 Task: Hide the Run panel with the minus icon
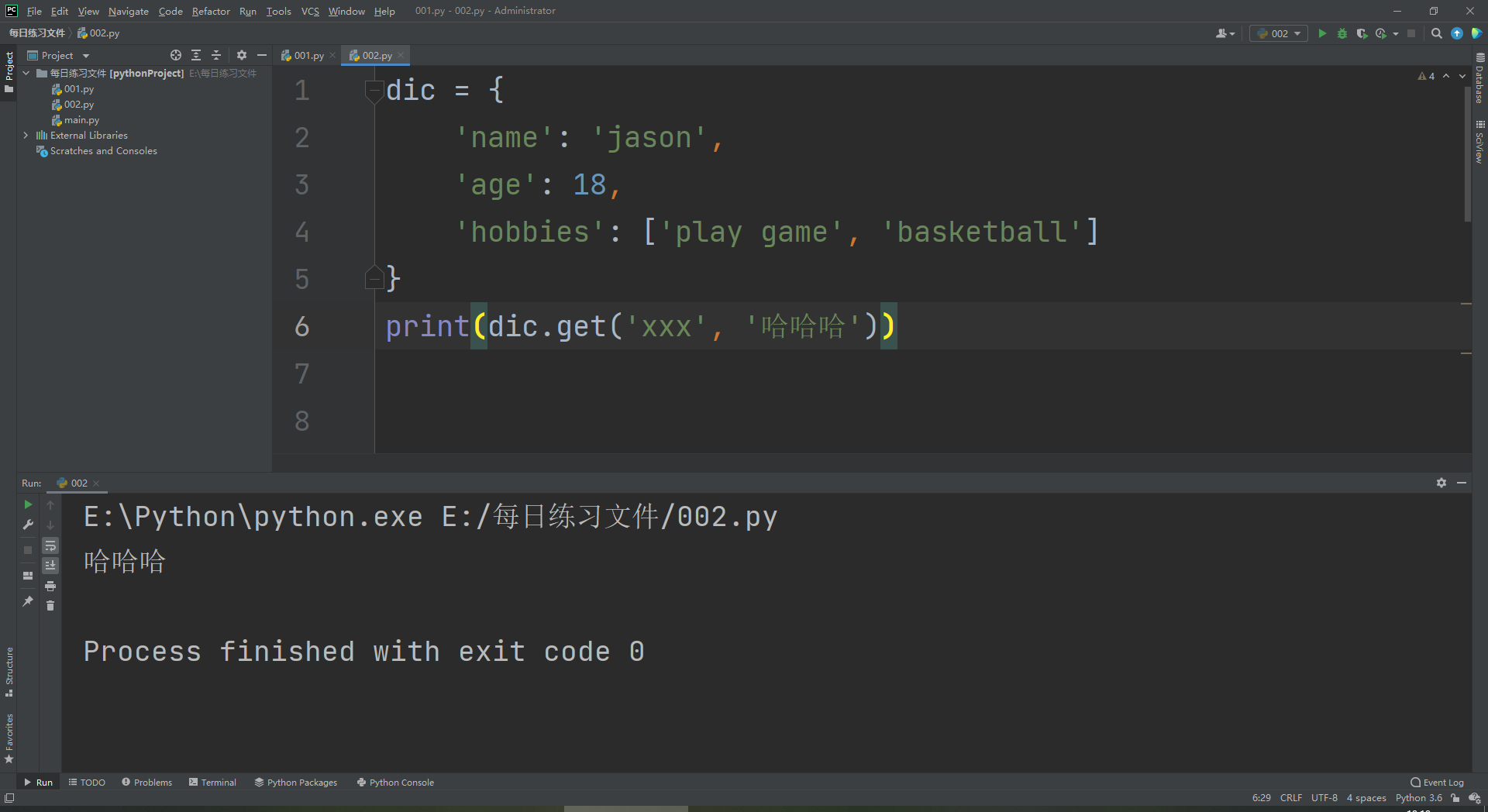point(1462,483)
